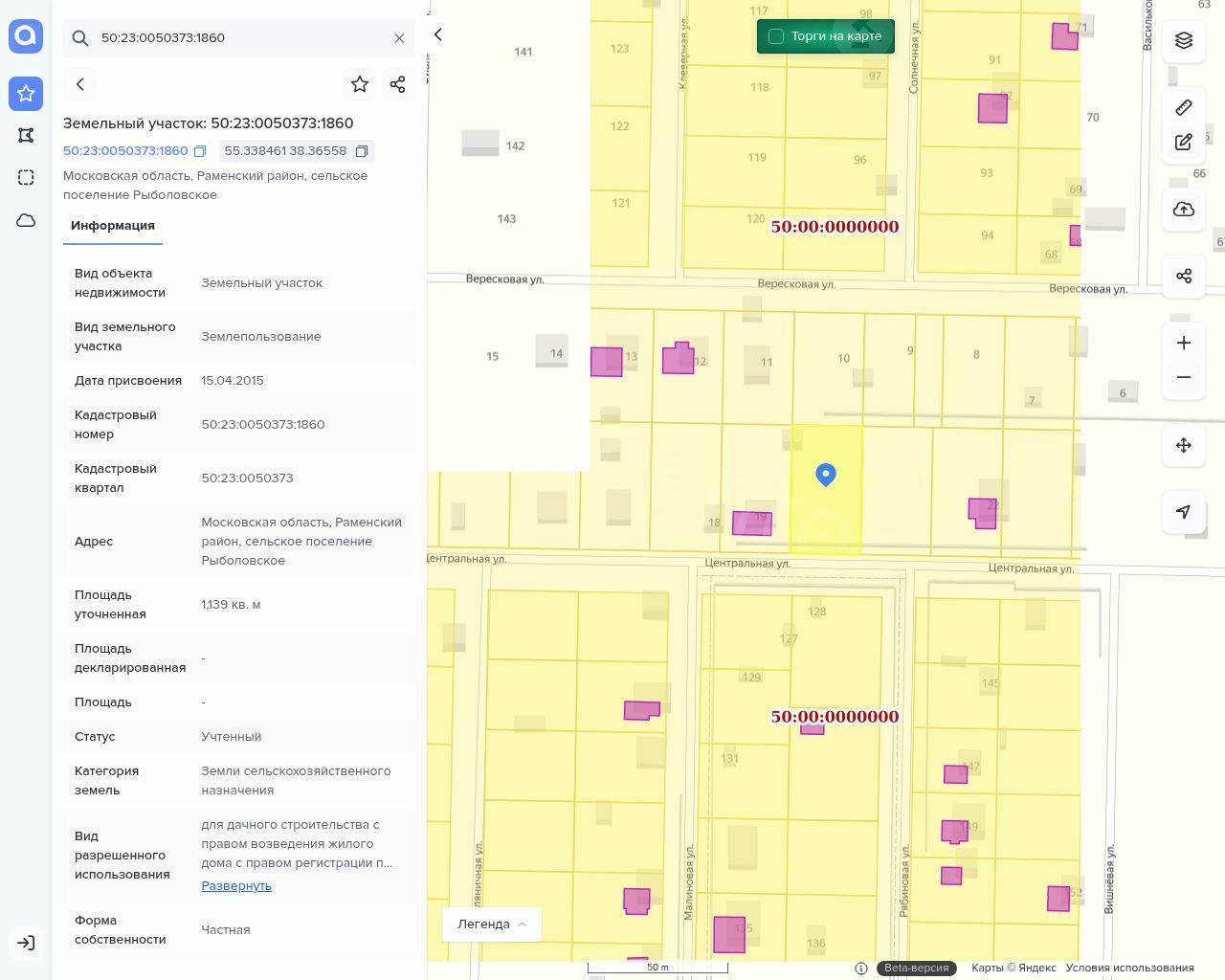The width and height of the screenshot is (1225, 980).
Task: Share parcel via panel share icon
Action: click(398, 84)
